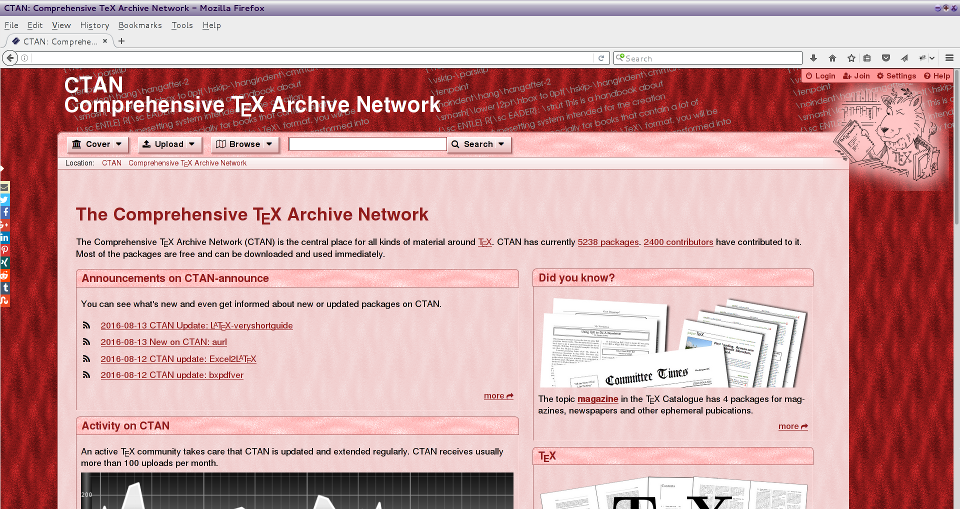The image size is (960, 509).
Task: Share the page on Xing
Action: pos(4,263)
